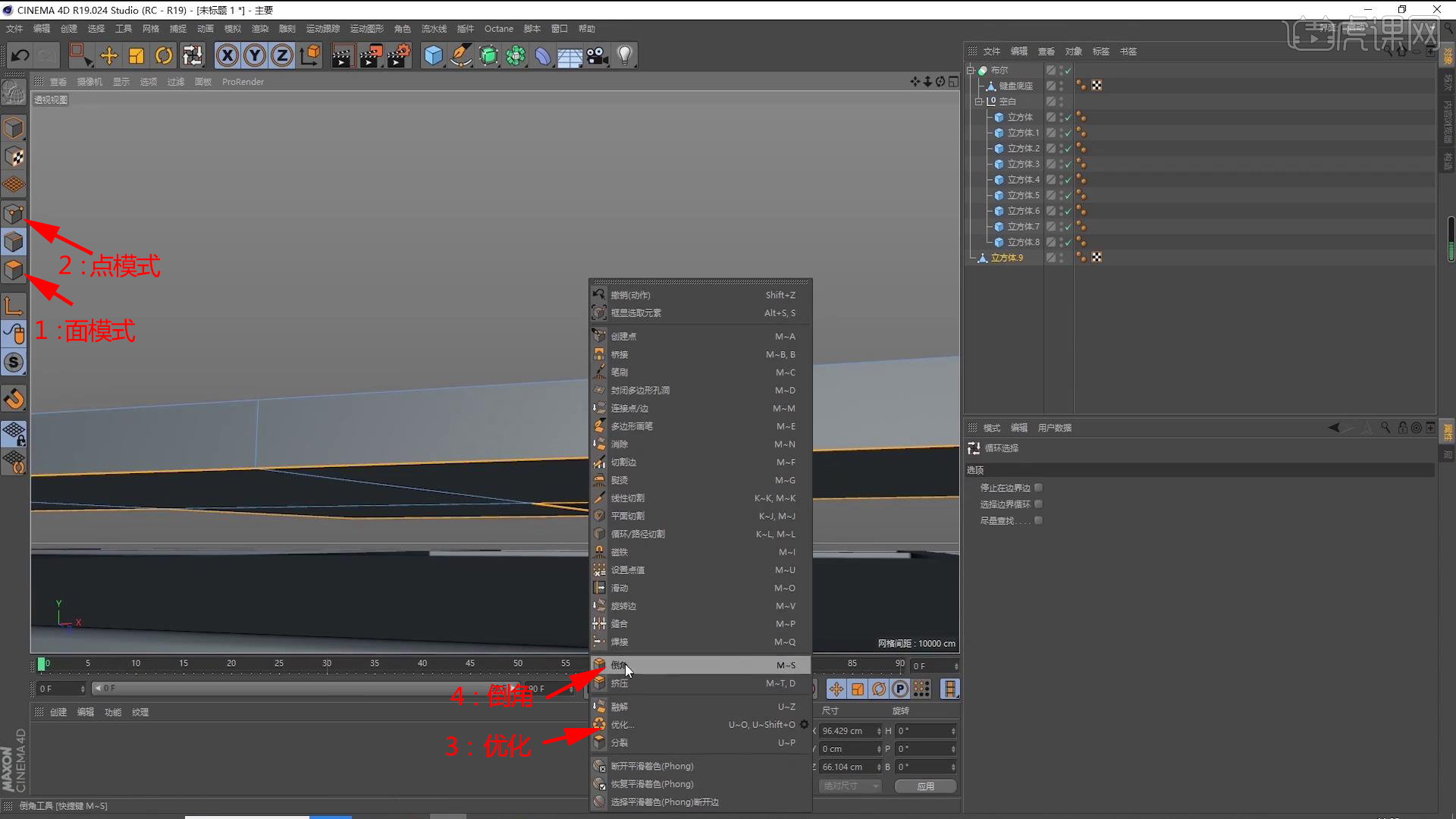
Task: Open the 绝对尺寸 size dropdown
Action: coord(851,786)
